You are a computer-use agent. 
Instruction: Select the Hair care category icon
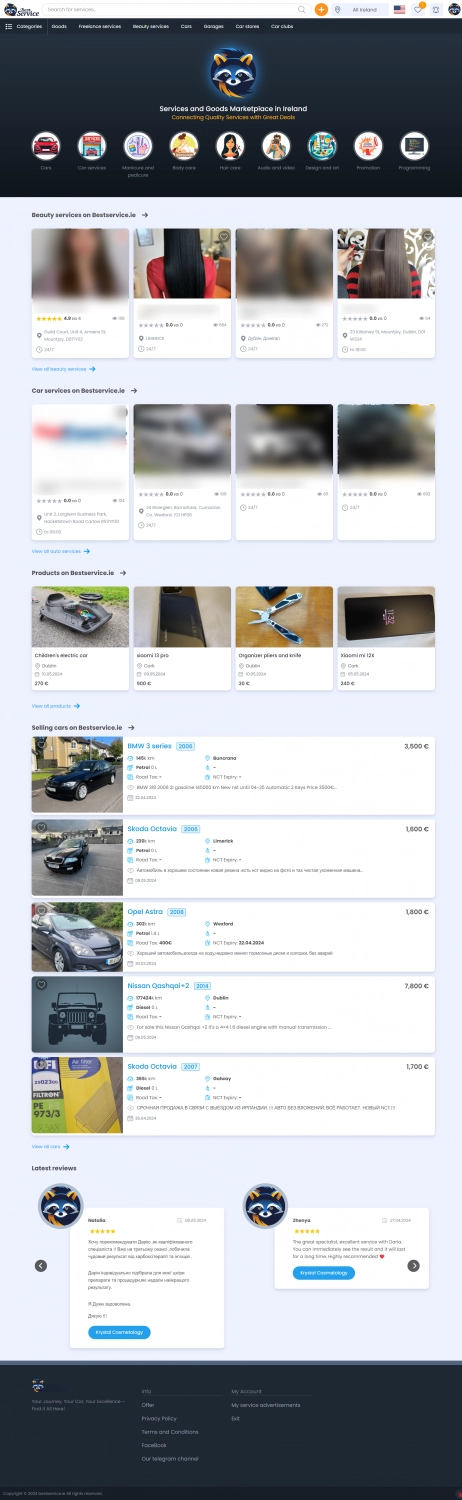click(230, 146)
